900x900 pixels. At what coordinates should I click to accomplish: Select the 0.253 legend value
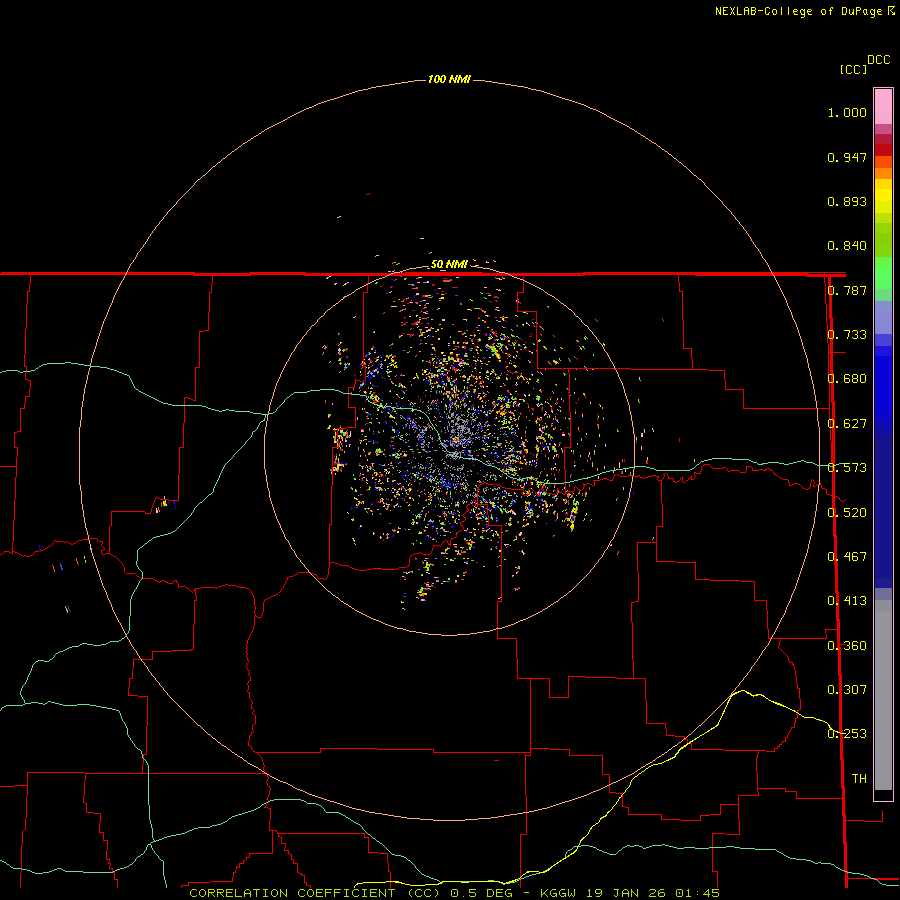coord(847,734)
